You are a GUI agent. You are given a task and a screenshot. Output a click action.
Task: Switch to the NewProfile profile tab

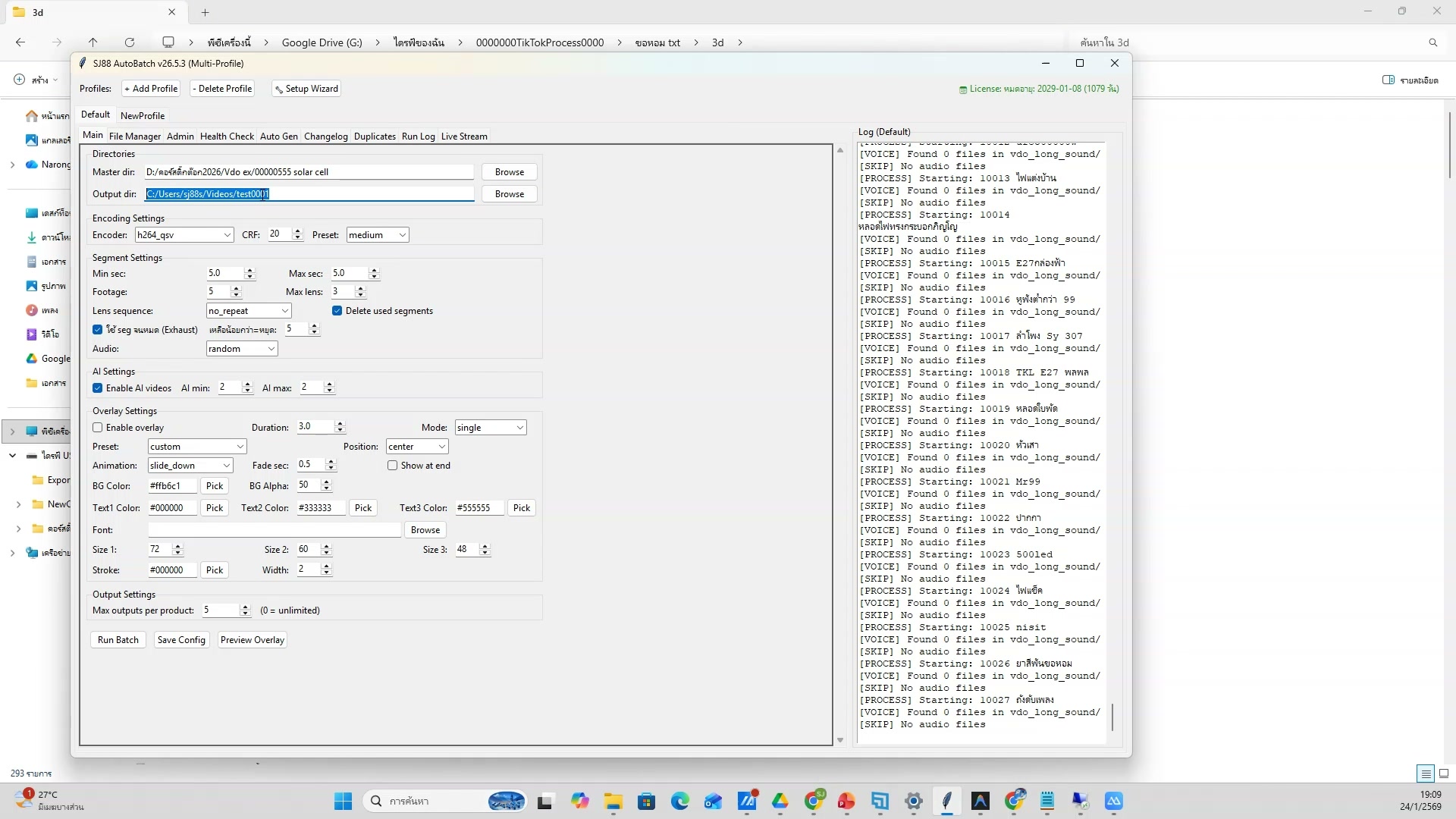pos(143,115)
